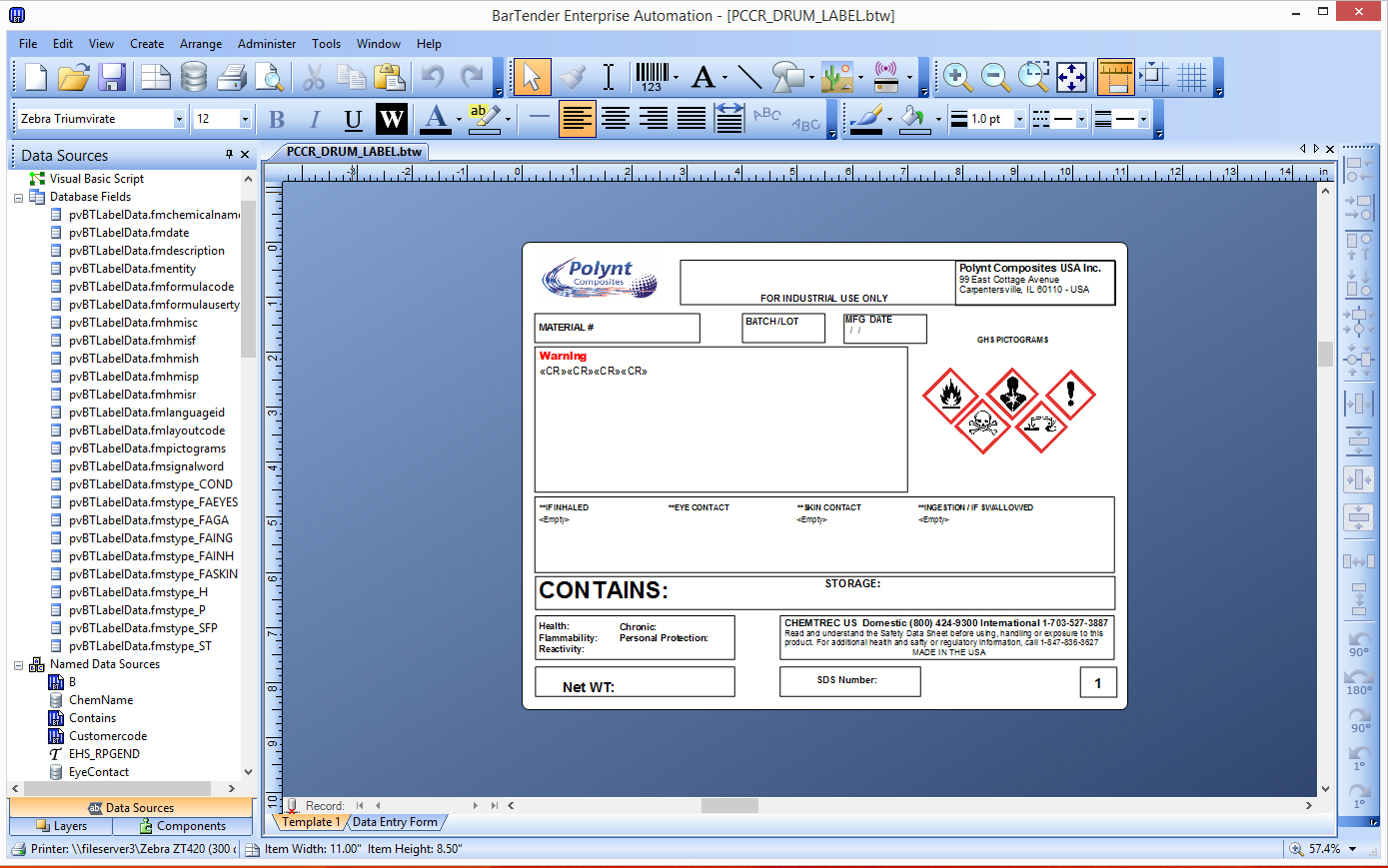Go to next record arrow
Viewport: 1388px width, 868px height.
476,805
